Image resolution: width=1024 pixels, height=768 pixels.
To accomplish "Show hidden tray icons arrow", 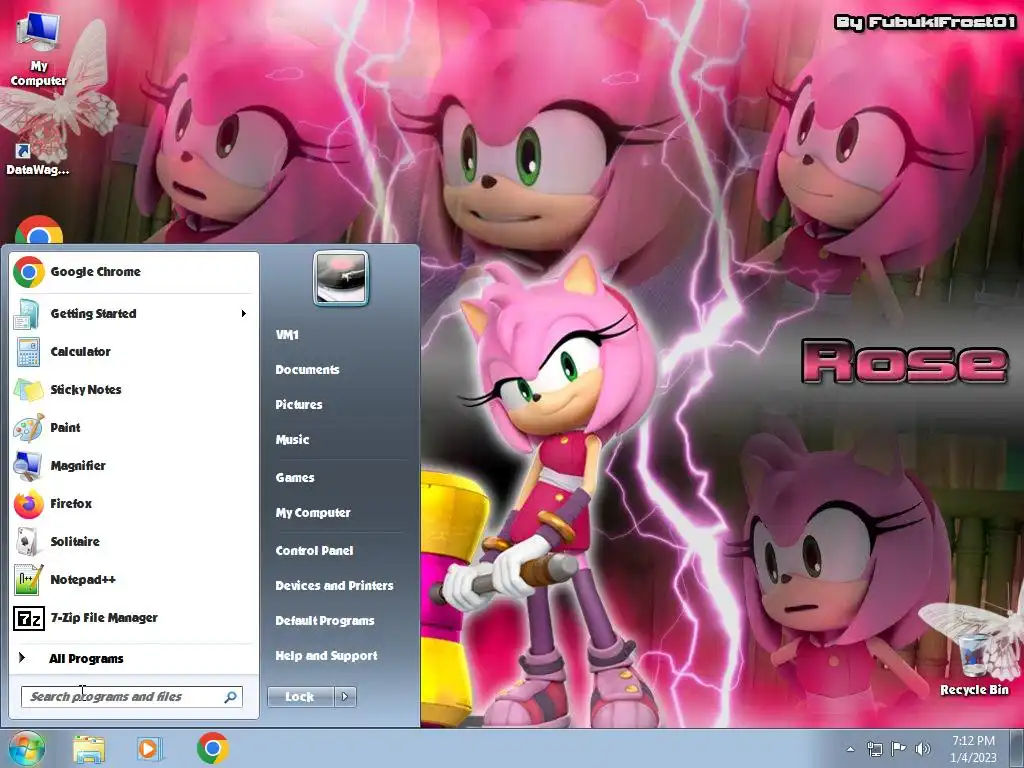I will click(x=850, y=749).
